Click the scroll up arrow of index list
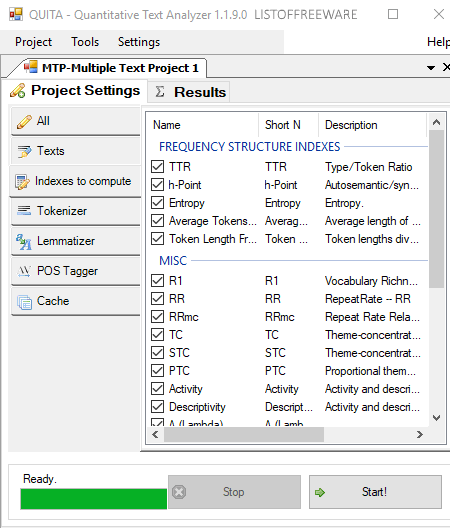The image size is (450, 528). [x=437, y=122]
